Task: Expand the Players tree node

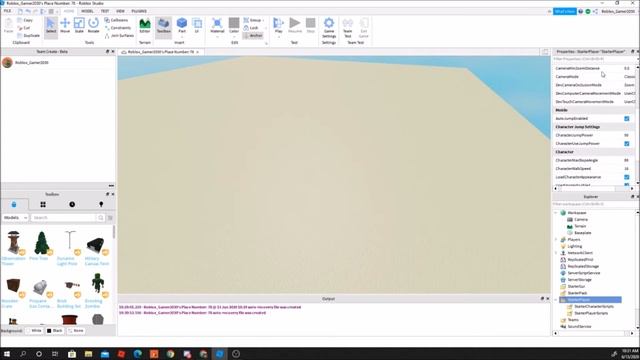Action: [x=556, y=240]
